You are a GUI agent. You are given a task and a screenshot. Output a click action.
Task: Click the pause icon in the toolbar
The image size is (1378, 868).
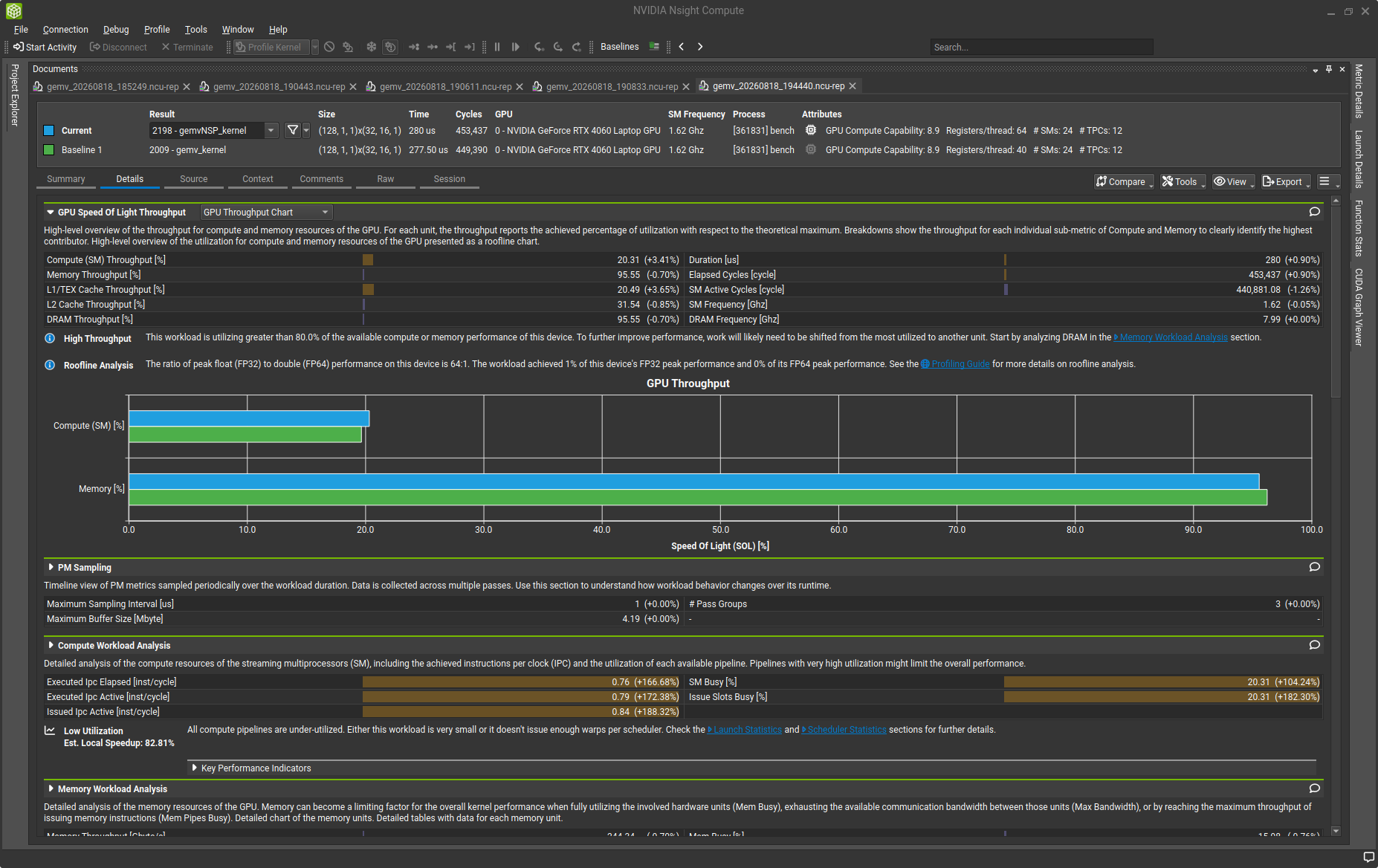(497, 47)
